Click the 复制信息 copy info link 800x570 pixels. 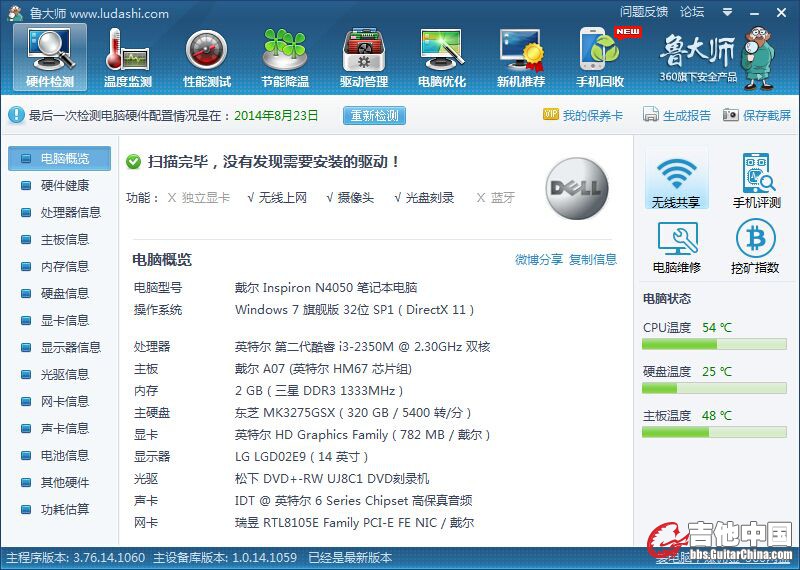593,259
